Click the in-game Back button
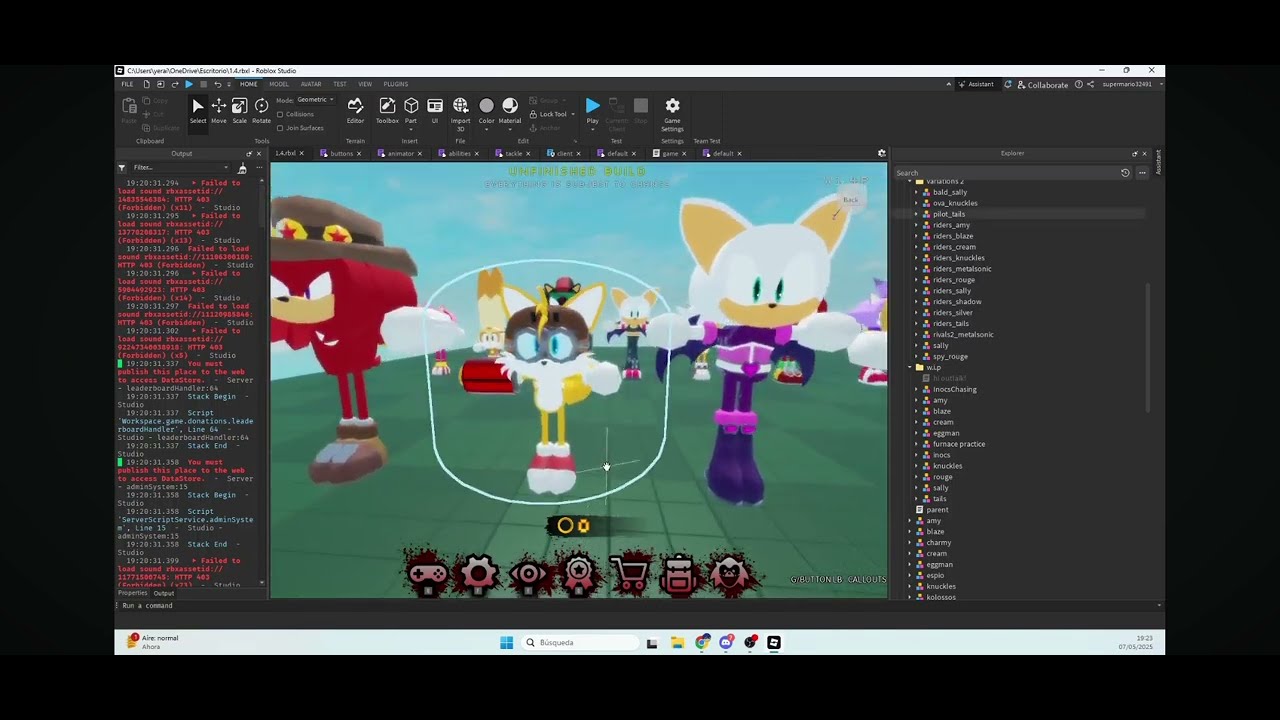The image size is (1280, 720). (850, 200)
